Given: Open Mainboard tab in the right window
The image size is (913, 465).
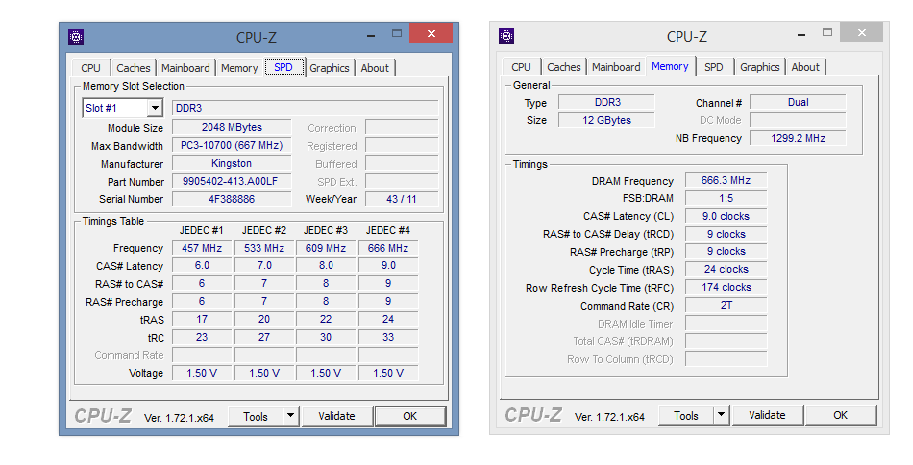Looking at the screenshot, I should (616, 67).
